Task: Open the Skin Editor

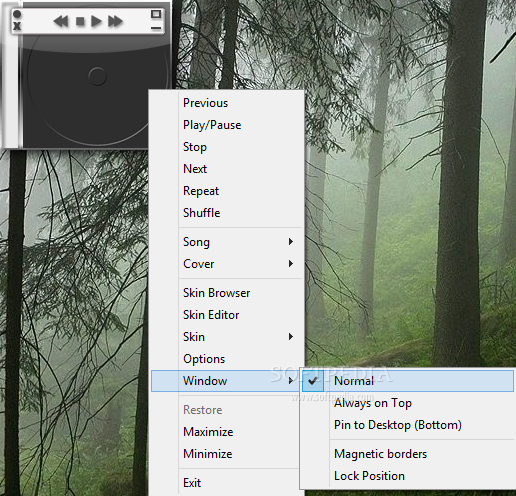Action: [x=227, y=315]
